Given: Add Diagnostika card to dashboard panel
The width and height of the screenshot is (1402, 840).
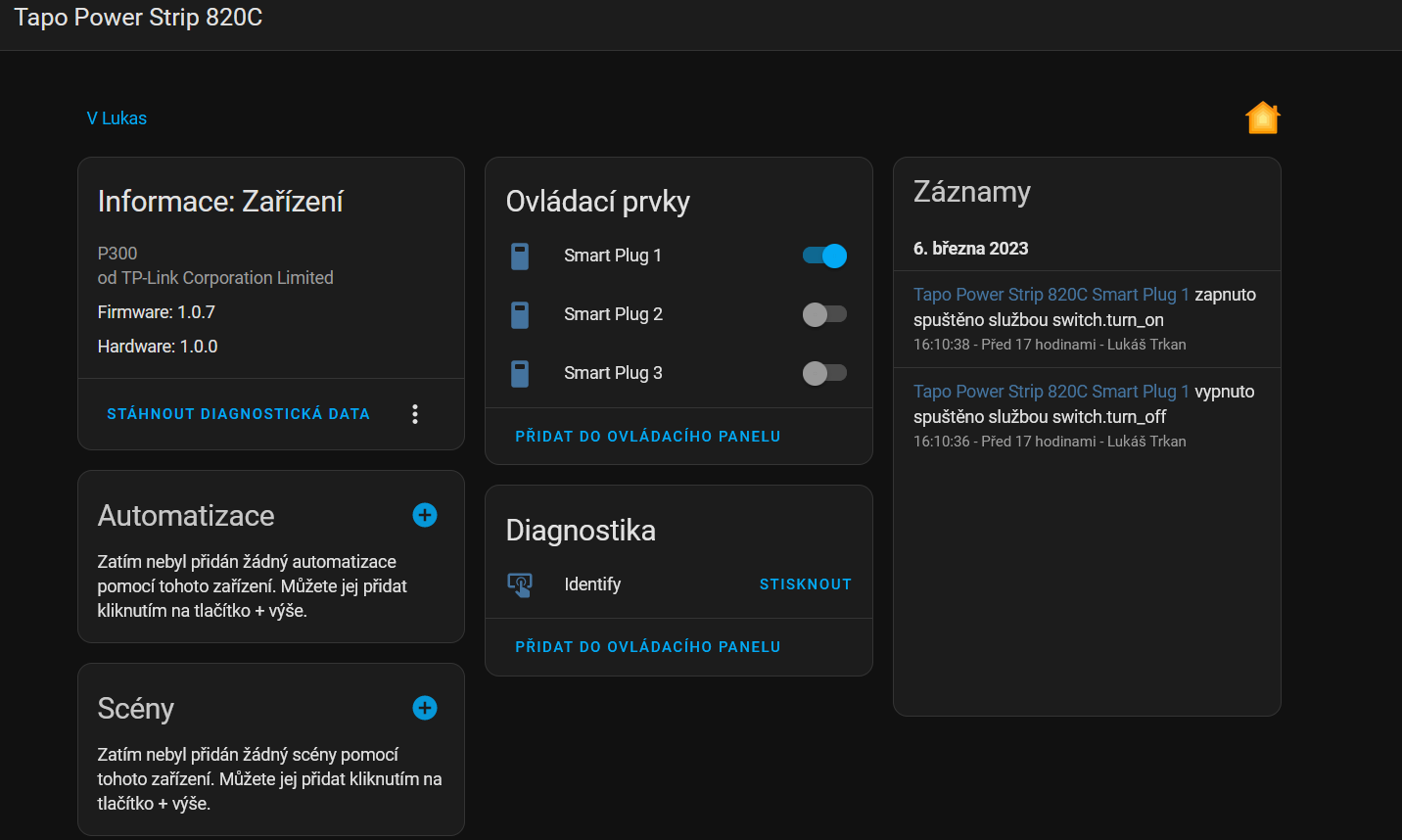Looking at the screenshot, I should [647, 647].
